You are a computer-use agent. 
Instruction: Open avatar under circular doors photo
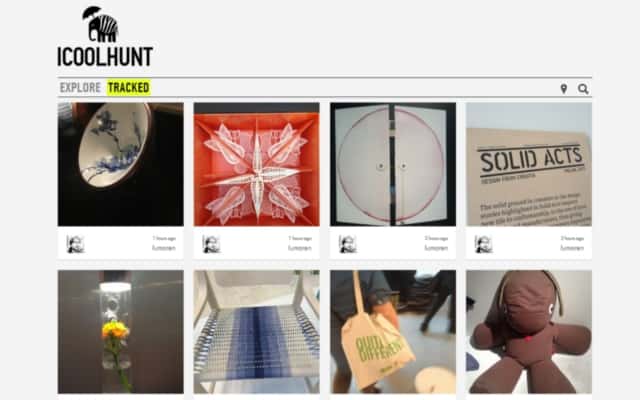[x=348, y=244]
